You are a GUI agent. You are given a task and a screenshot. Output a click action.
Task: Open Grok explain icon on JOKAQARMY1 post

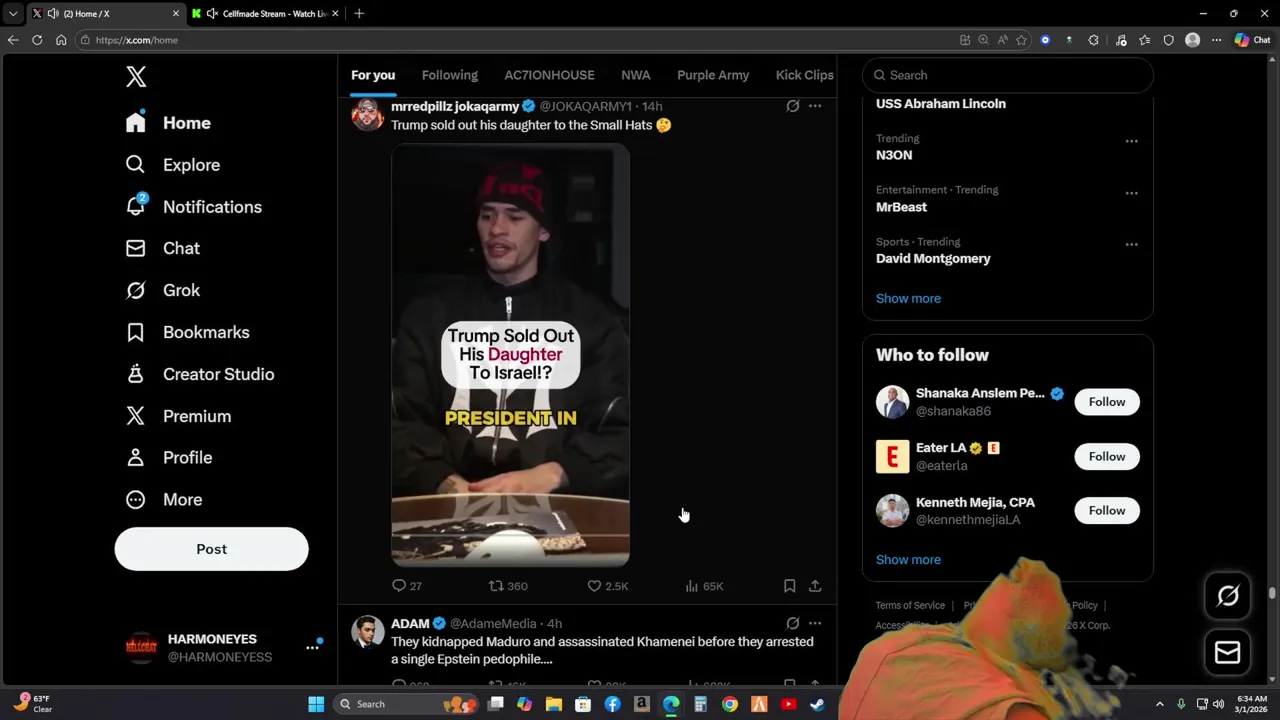point(792,106)
